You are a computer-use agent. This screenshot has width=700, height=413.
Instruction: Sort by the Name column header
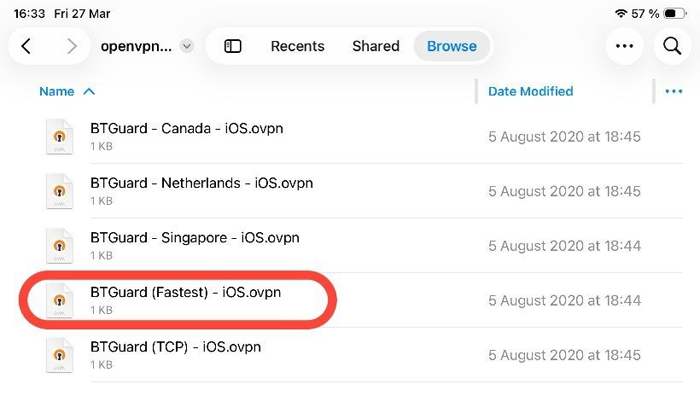57,92
